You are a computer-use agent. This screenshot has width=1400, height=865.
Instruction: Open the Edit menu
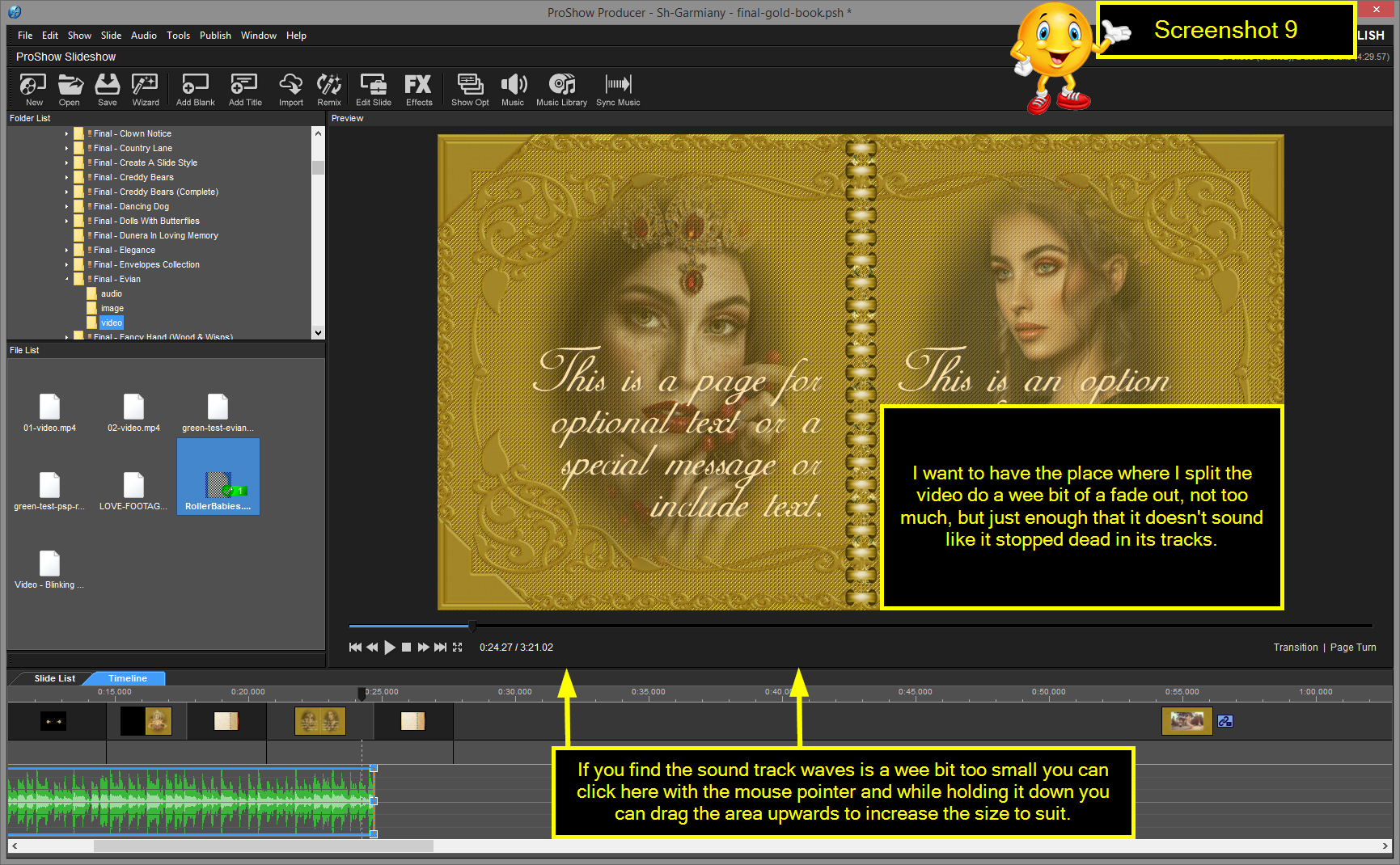[50, 36]
